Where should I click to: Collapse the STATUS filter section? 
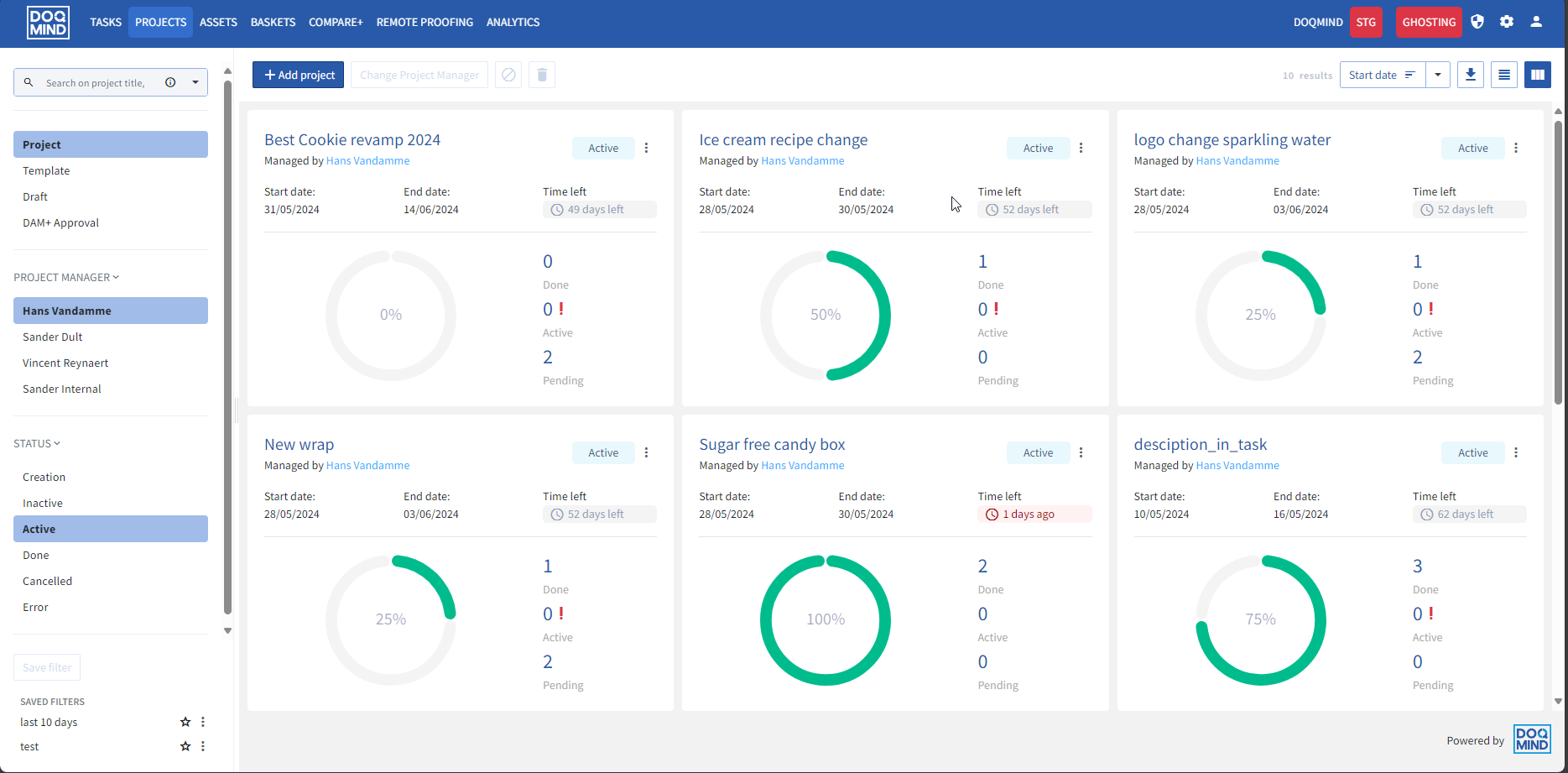pos(37,443)
